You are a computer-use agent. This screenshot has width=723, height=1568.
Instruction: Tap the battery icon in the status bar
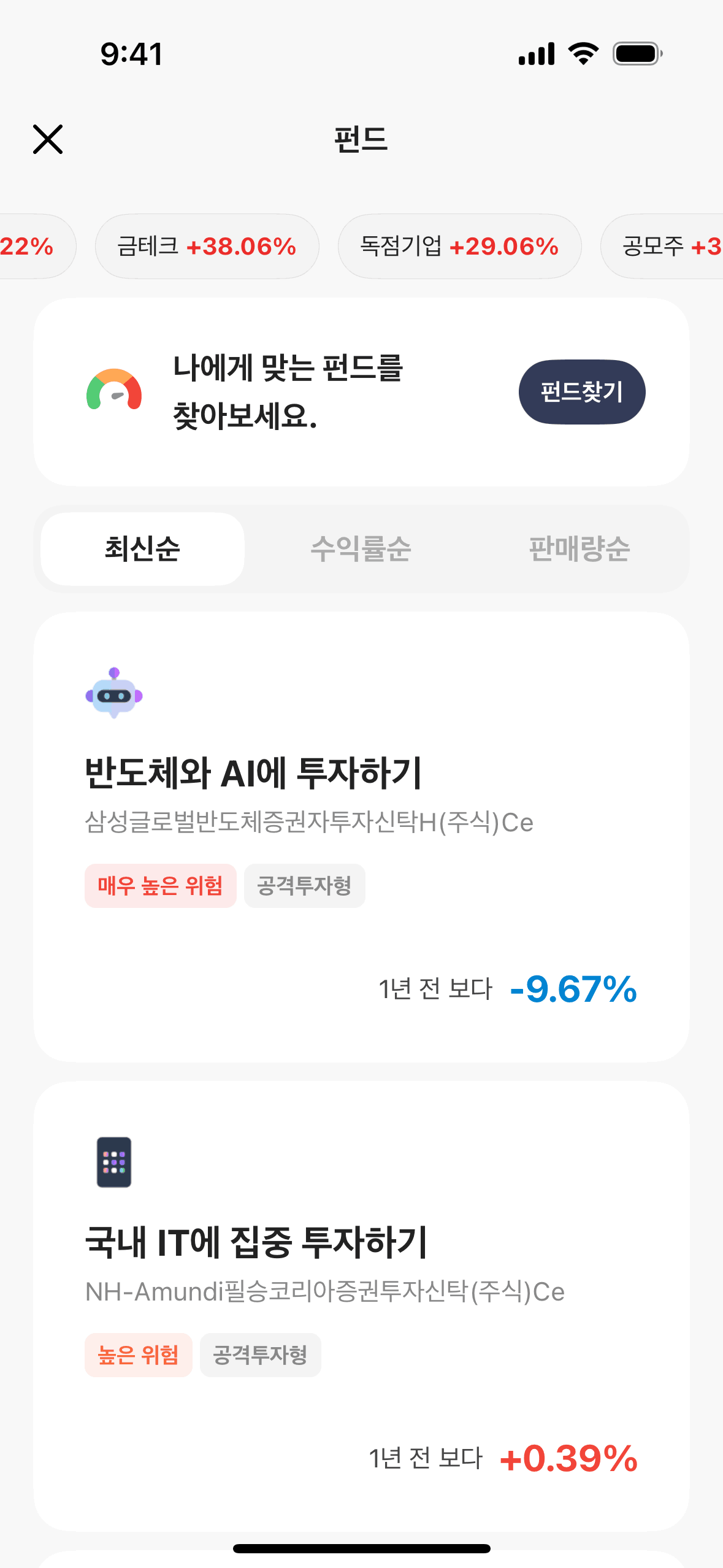pyautogui.click(x=637, y=54)
